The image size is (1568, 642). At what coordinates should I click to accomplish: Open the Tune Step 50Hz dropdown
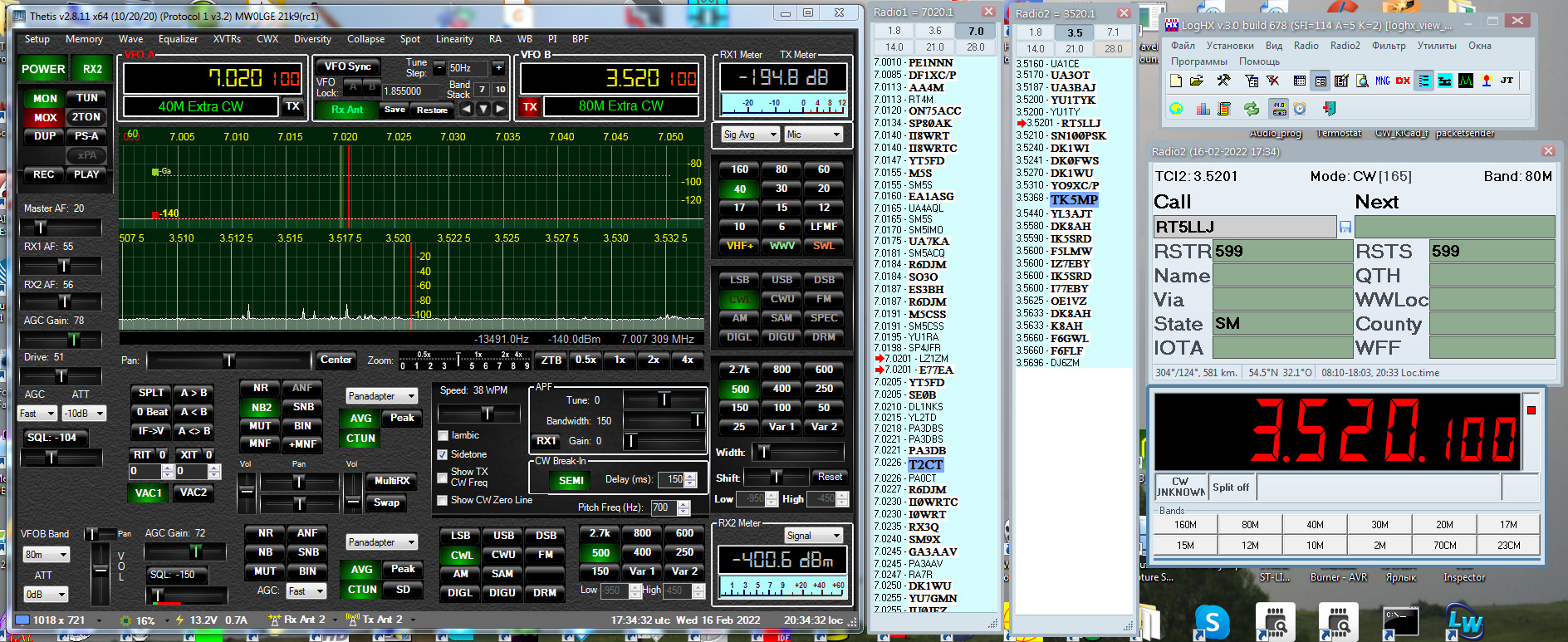tap(468, 68)
